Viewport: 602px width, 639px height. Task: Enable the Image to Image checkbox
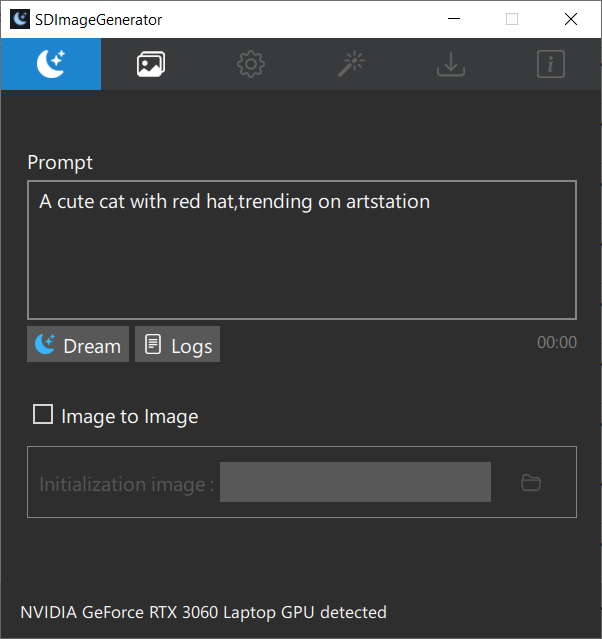click(43, 414)
